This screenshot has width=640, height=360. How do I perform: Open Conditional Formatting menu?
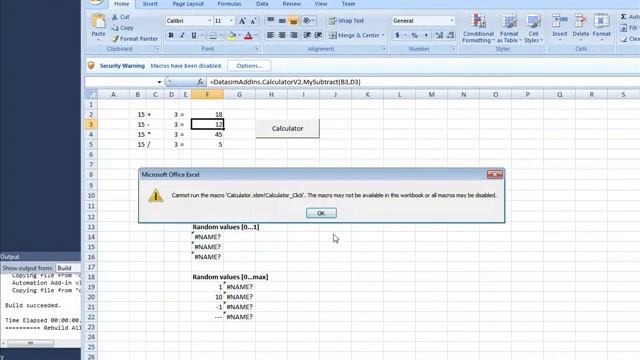[478, 28]
